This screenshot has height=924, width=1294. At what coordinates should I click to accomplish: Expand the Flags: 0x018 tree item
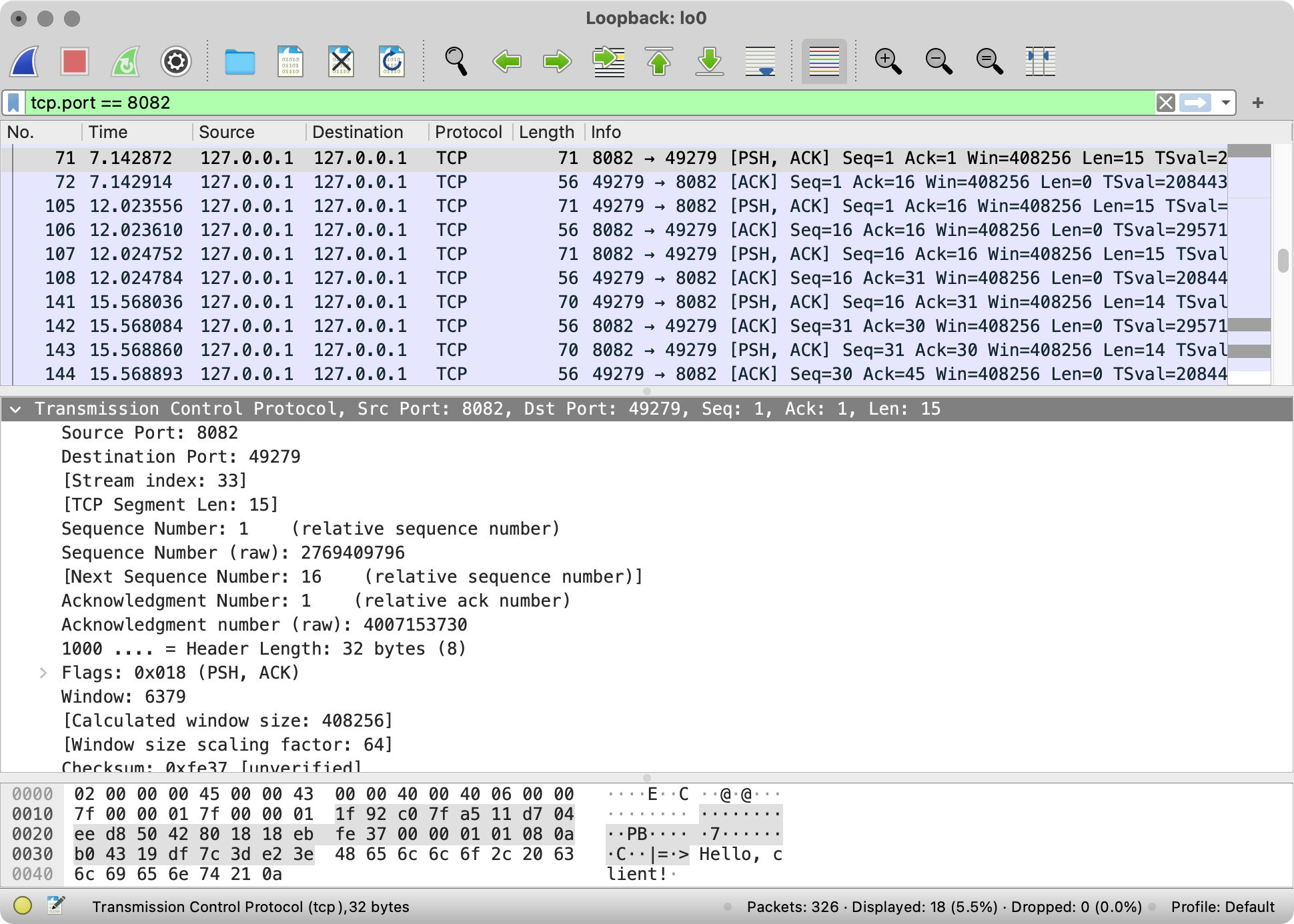43,673
